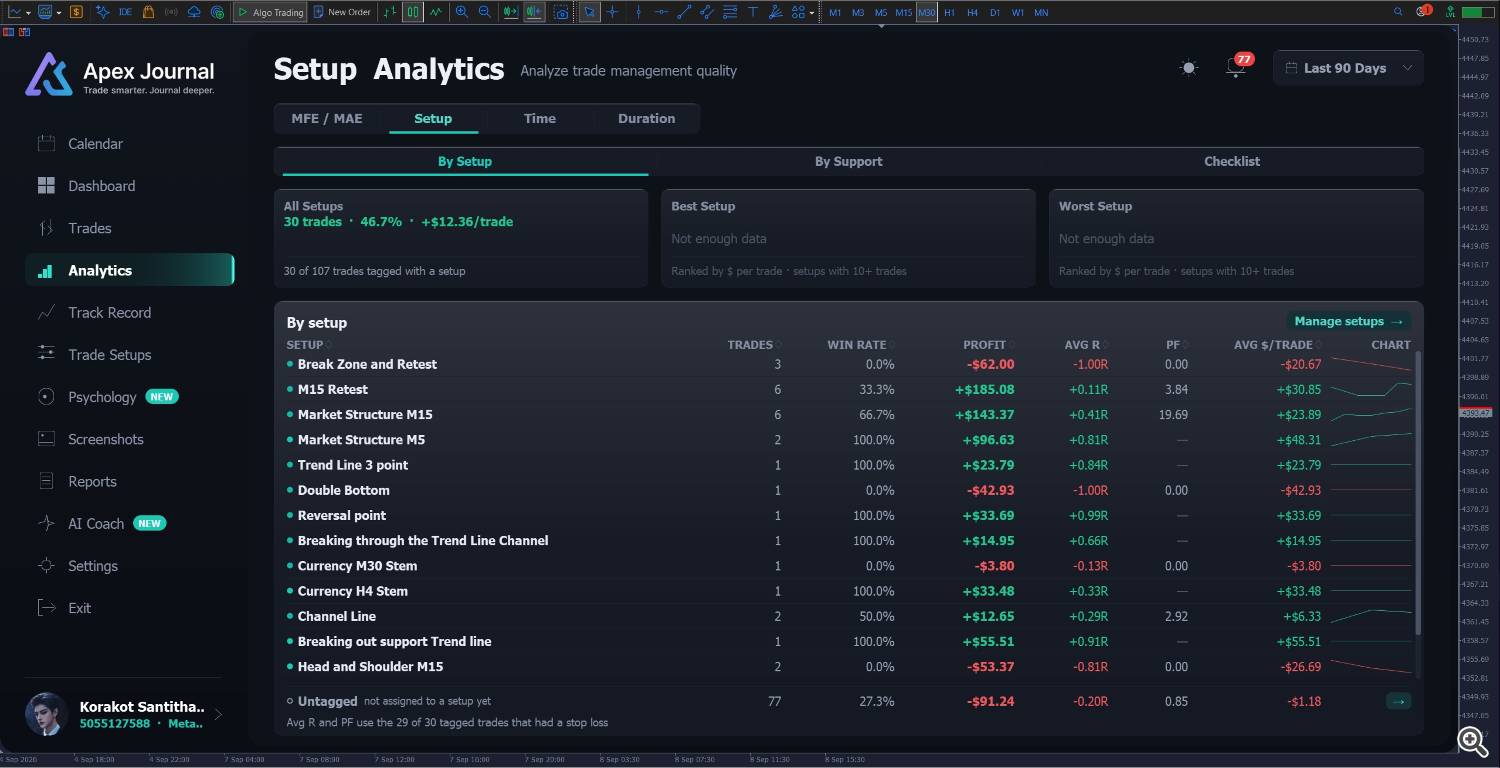
Task: Toggle chart auto-scroll button
Action: click(511, 12)
